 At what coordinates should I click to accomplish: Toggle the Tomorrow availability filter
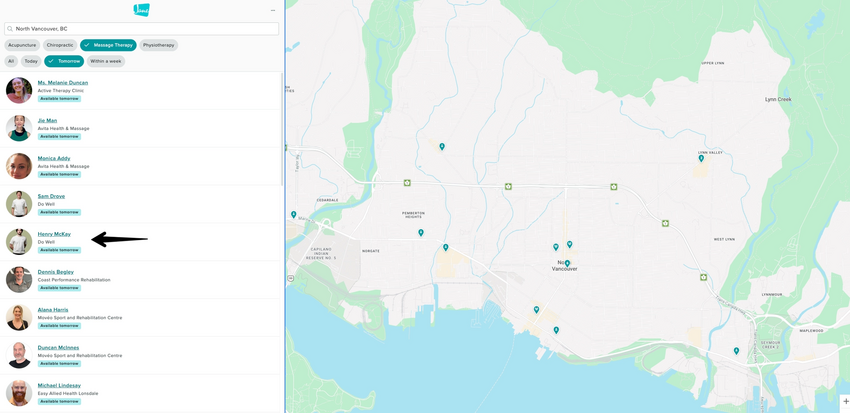[x=64, y=61]
